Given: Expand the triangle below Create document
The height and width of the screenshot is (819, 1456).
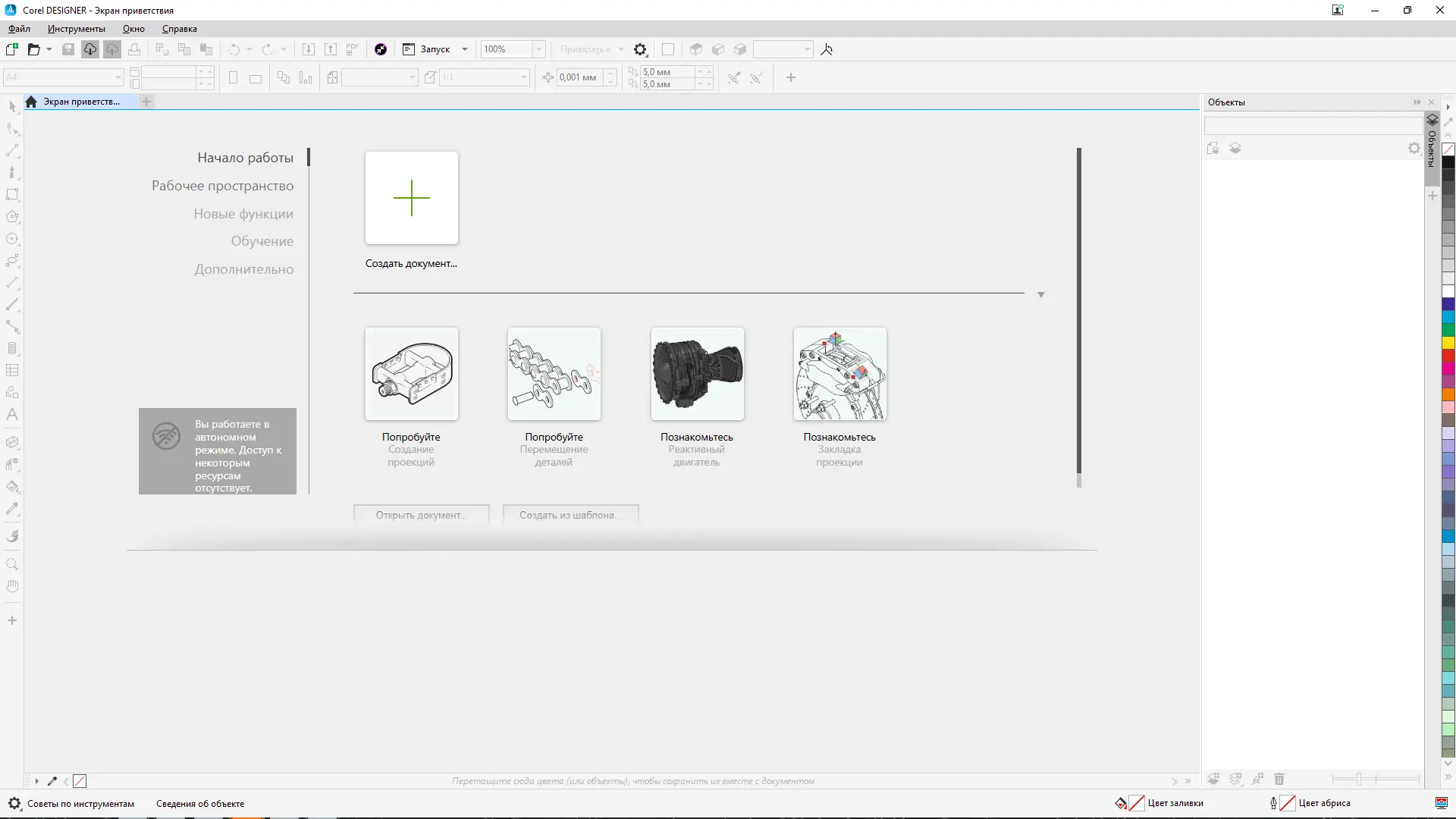Looking at the screenshot, I should pyautogui.click(x=1040, y=295).
